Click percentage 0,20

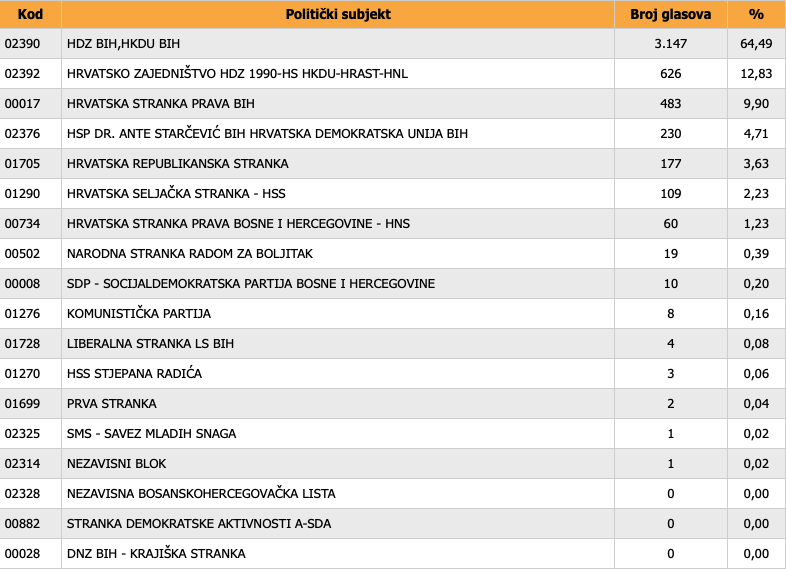(x=756, y=284)
